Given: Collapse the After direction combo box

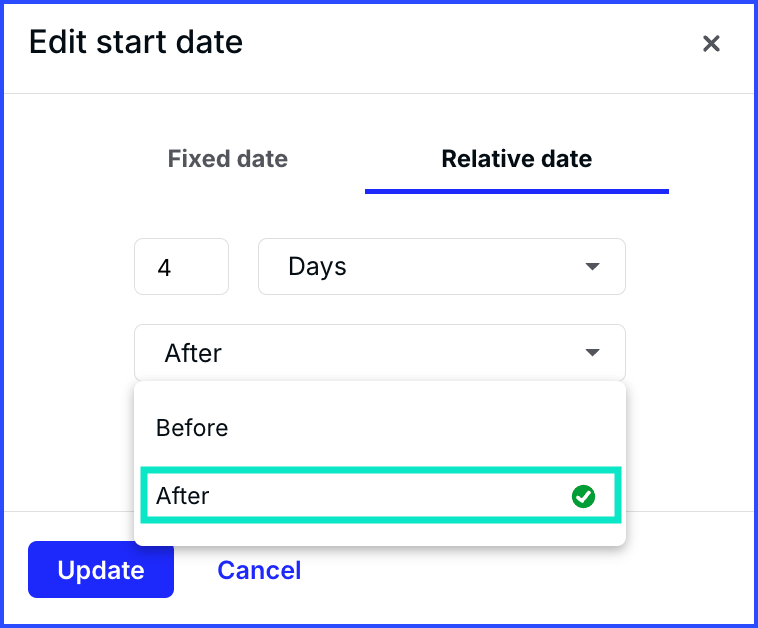Looking at the screenshot, I should point(380,352).
